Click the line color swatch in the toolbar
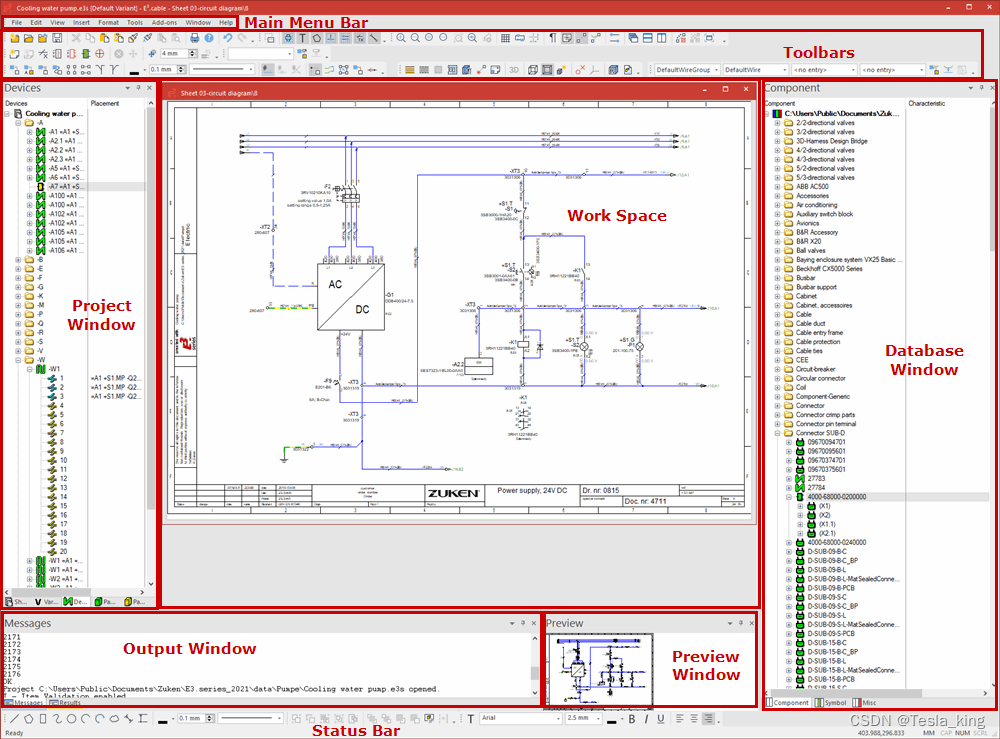The height and width of the screenshot is (739, 1000). [x=134, y=71]
